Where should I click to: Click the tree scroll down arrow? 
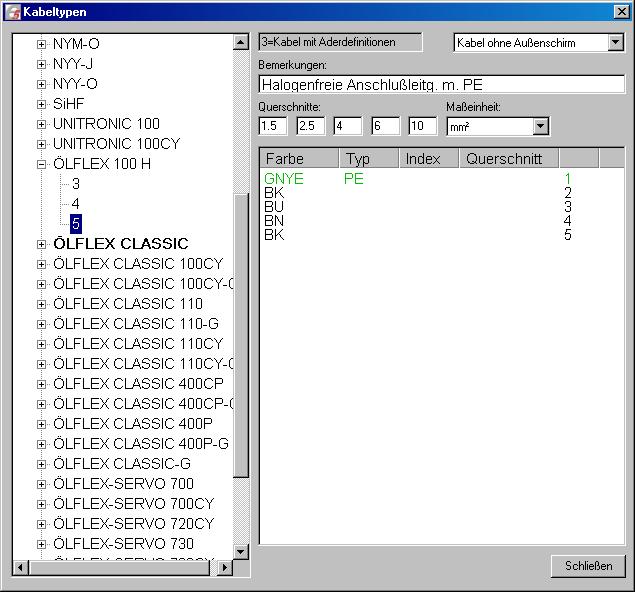(x=241, y=552)
